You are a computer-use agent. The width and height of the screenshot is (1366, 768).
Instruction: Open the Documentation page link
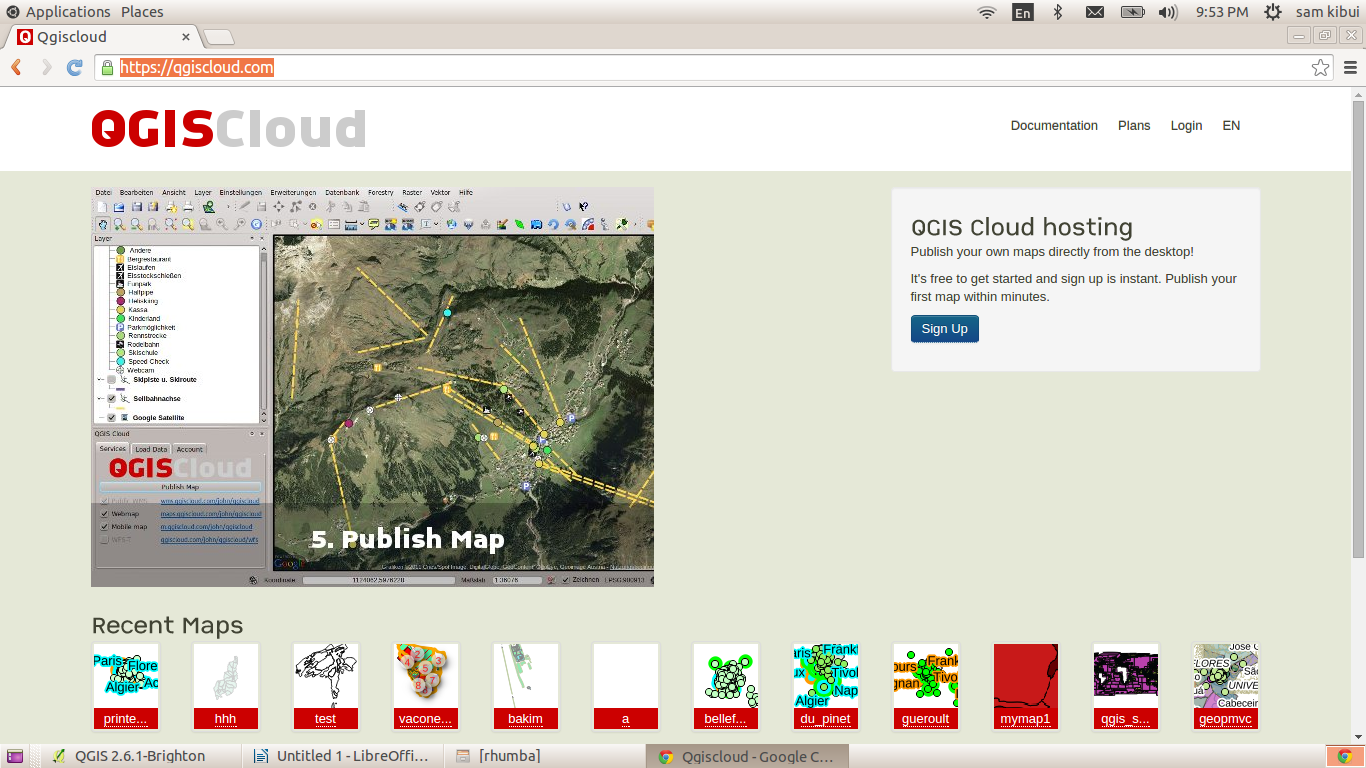click(1054, 126)
